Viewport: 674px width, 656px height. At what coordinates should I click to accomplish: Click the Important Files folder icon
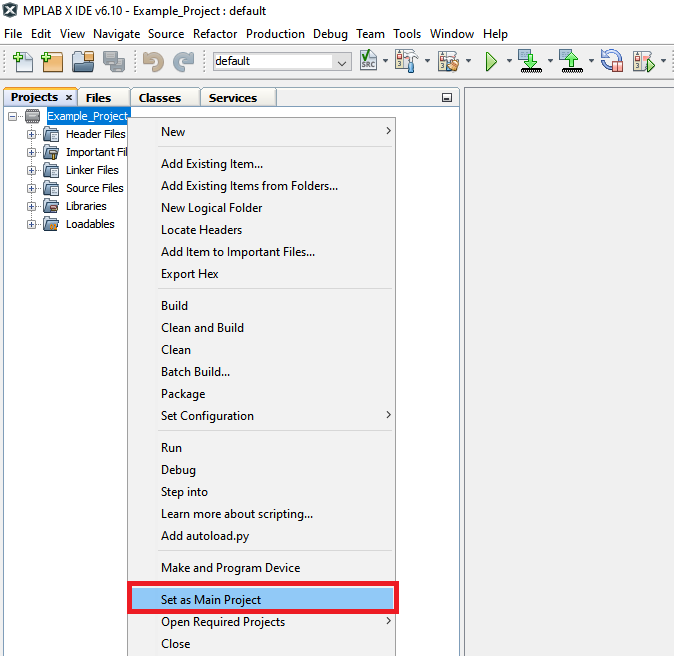click(51, 152)
